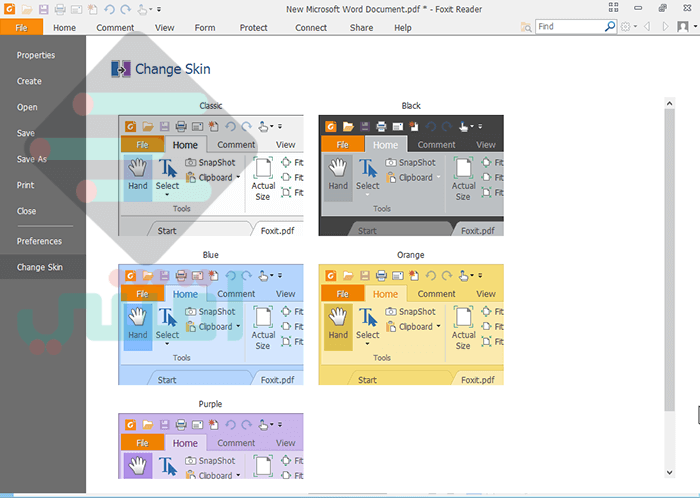The width and height of the screenshot is (700, 498).
Task: Click the user account avatar icon
Action: (x=683, y=27)
